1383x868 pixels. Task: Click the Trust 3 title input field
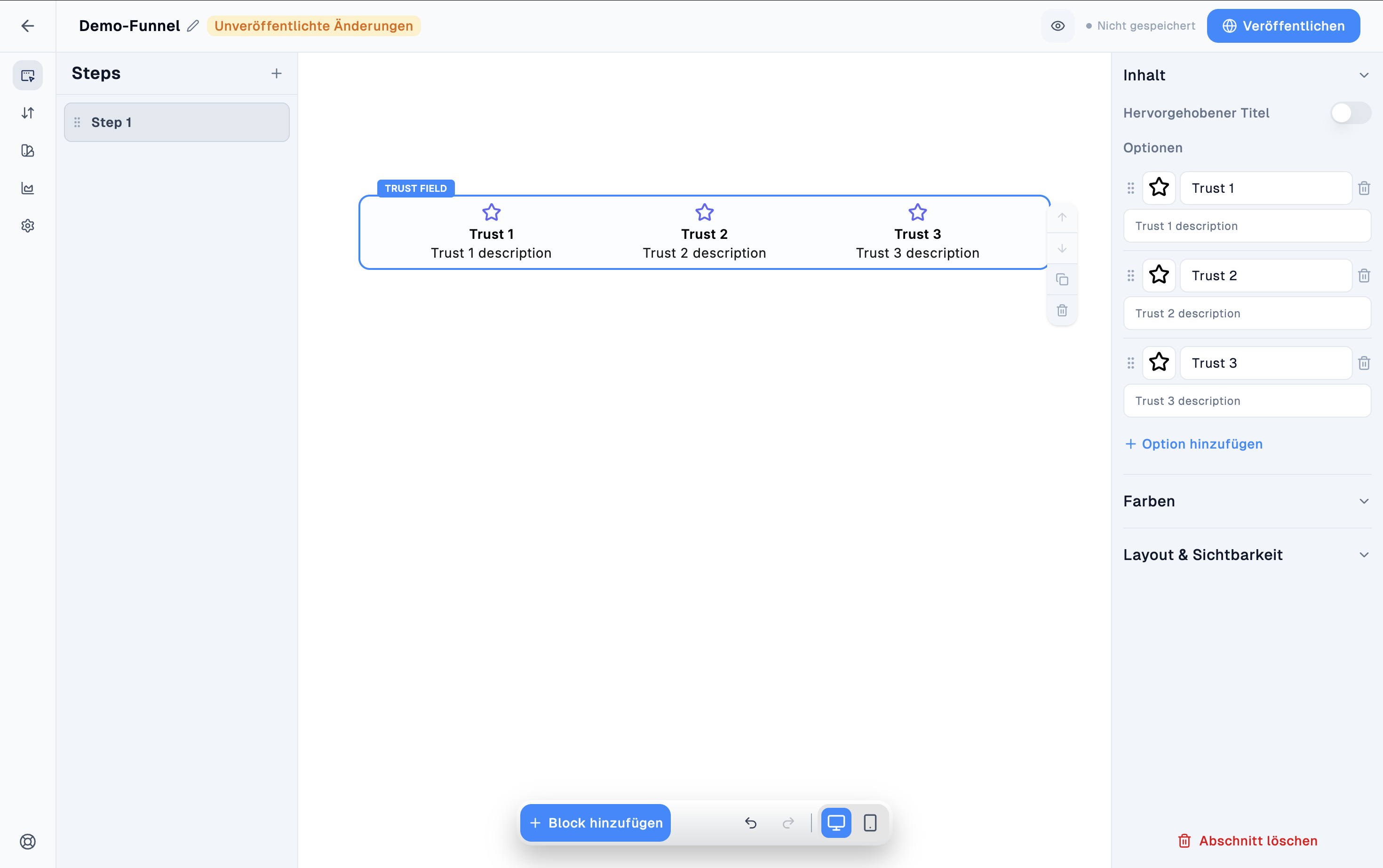pyautogui.click(x=1265, y=363)
